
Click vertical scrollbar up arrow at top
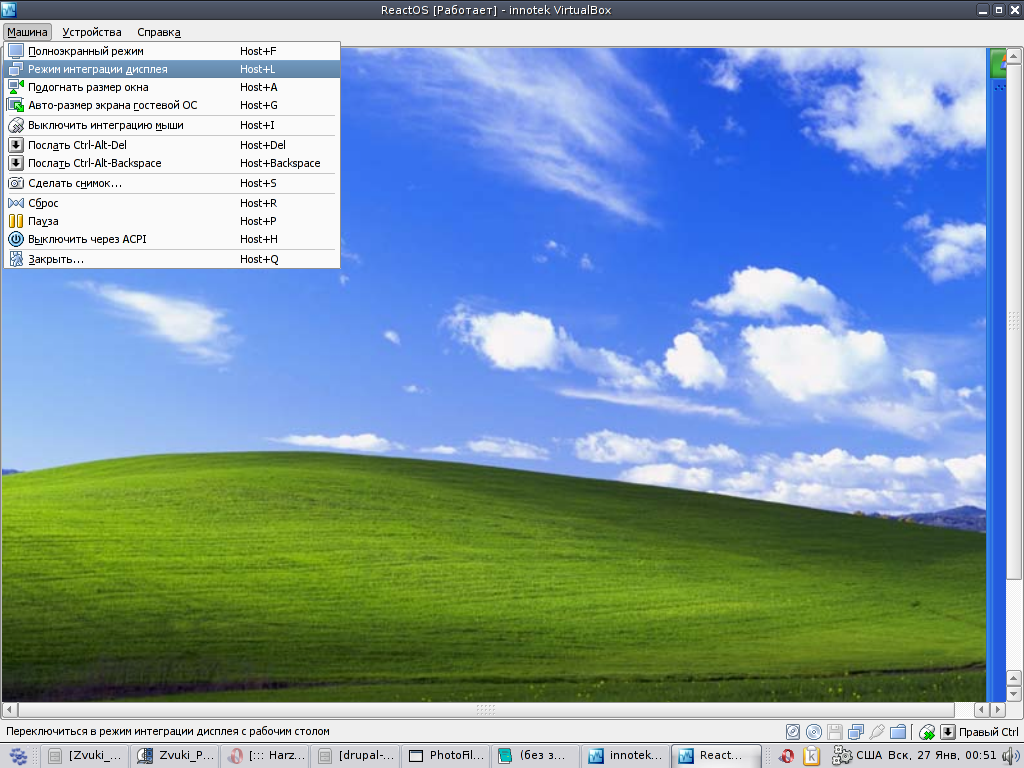tap(1014, 57)
